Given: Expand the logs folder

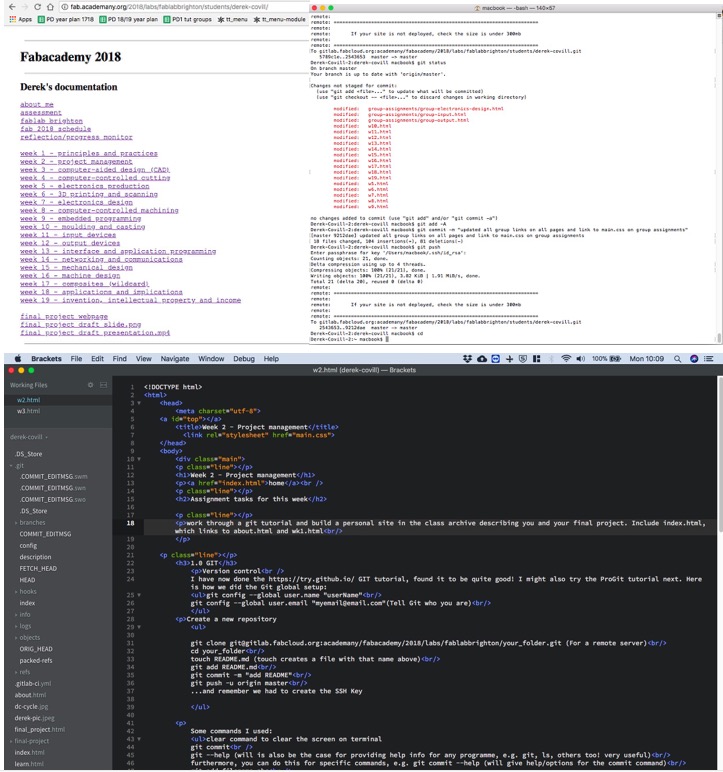Looking at the screenshot, I should pyautogui.click(x=16, y=626).
